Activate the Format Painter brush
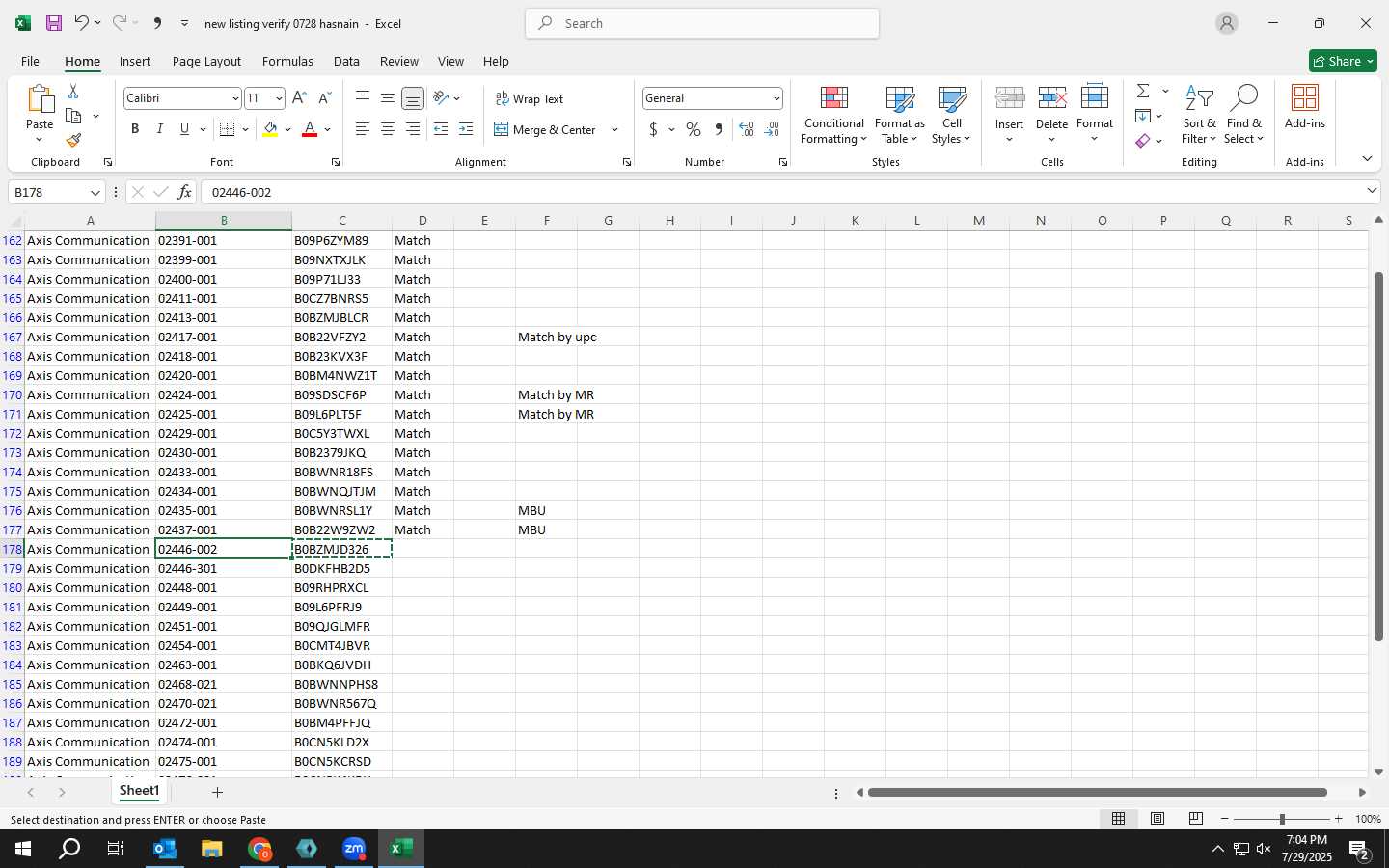 [x=73, y=140]
